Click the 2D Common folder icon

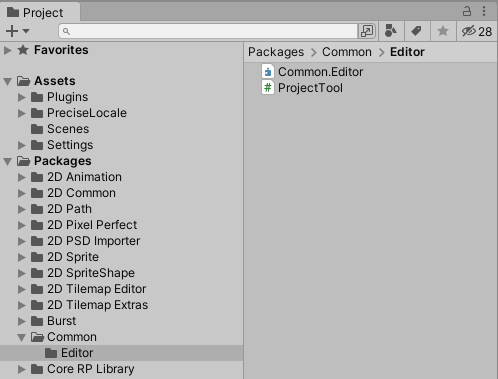(x=37, y=193)
